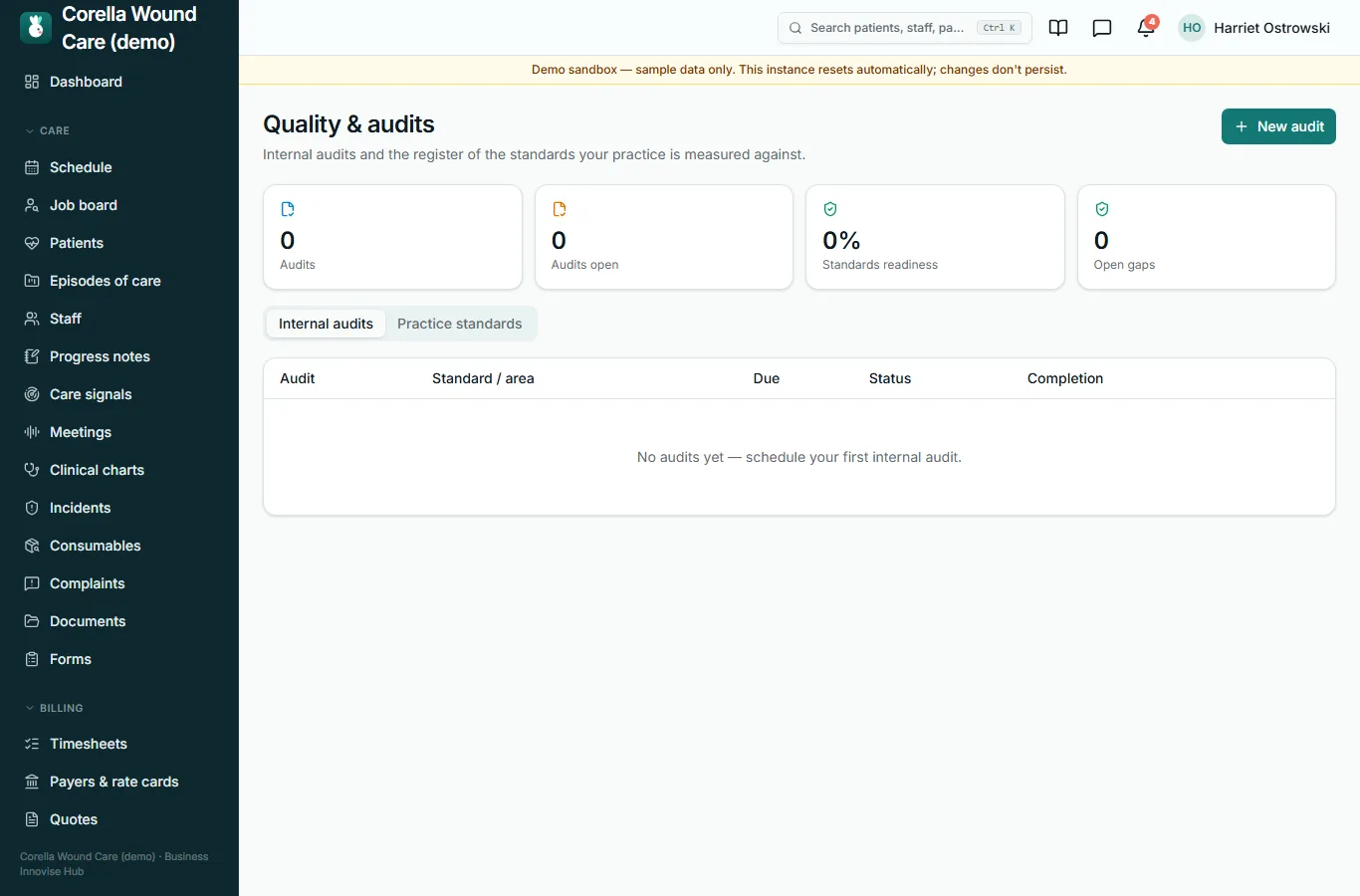Switch to the Practice standards tab
This screenshot has height=896, width=1360.
pos(459,324)
